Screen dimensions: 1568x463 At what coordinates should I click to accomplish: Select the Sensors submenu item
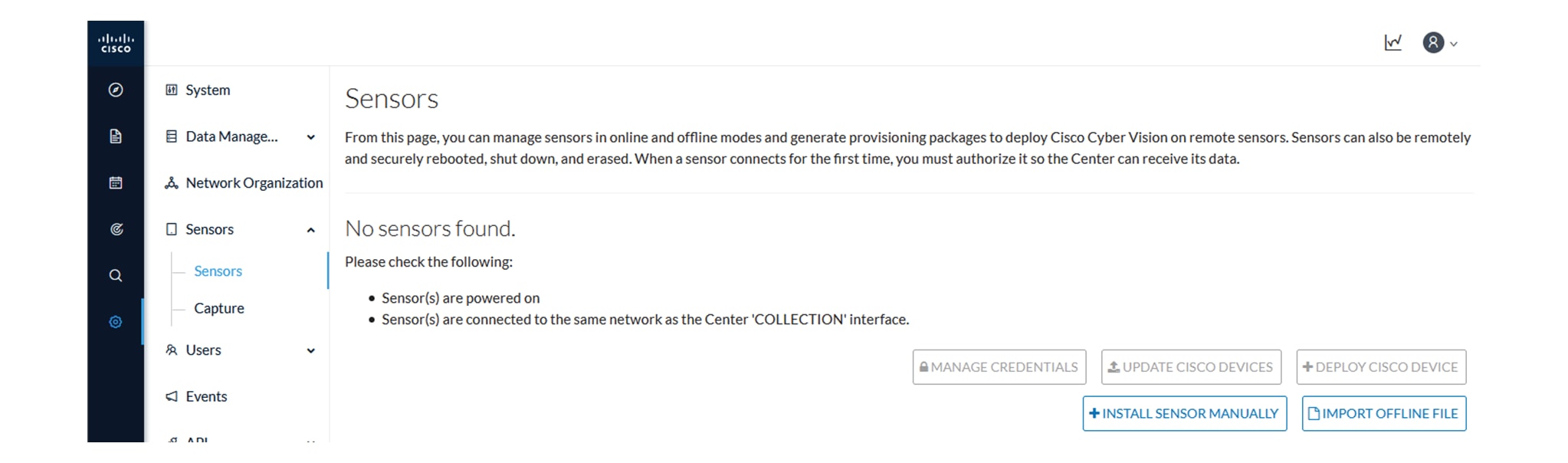pyautogui.click(x=218, y=271)
